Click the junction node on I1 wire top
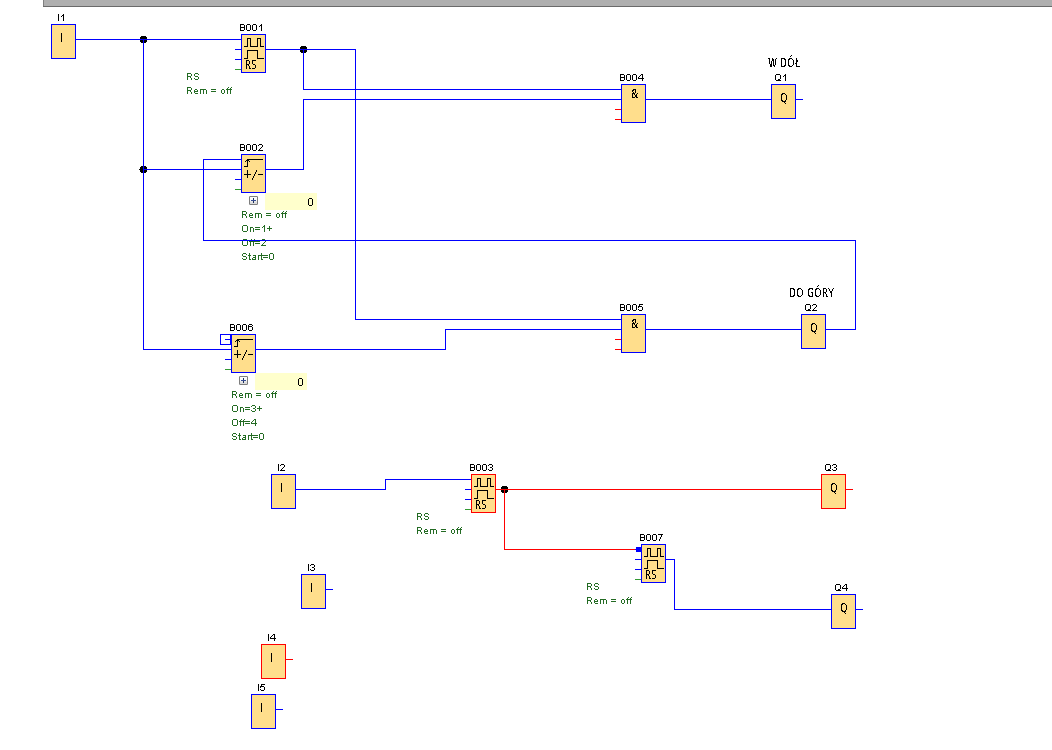This screenshot has width=1052, height=750. click(143, 40)
